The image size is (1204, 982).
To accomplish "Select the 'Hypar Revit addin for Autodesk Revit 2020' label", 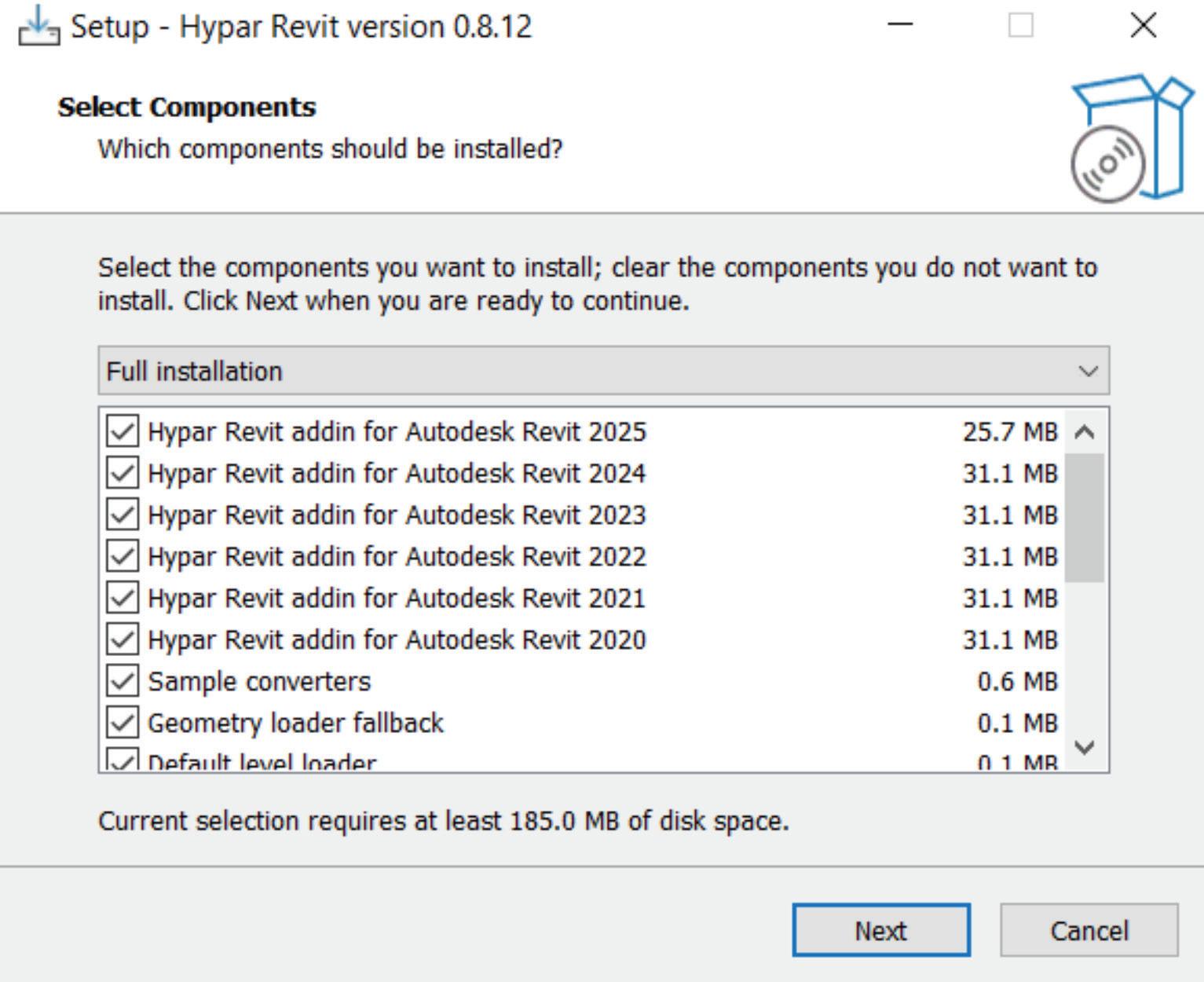I will (397, 640).
